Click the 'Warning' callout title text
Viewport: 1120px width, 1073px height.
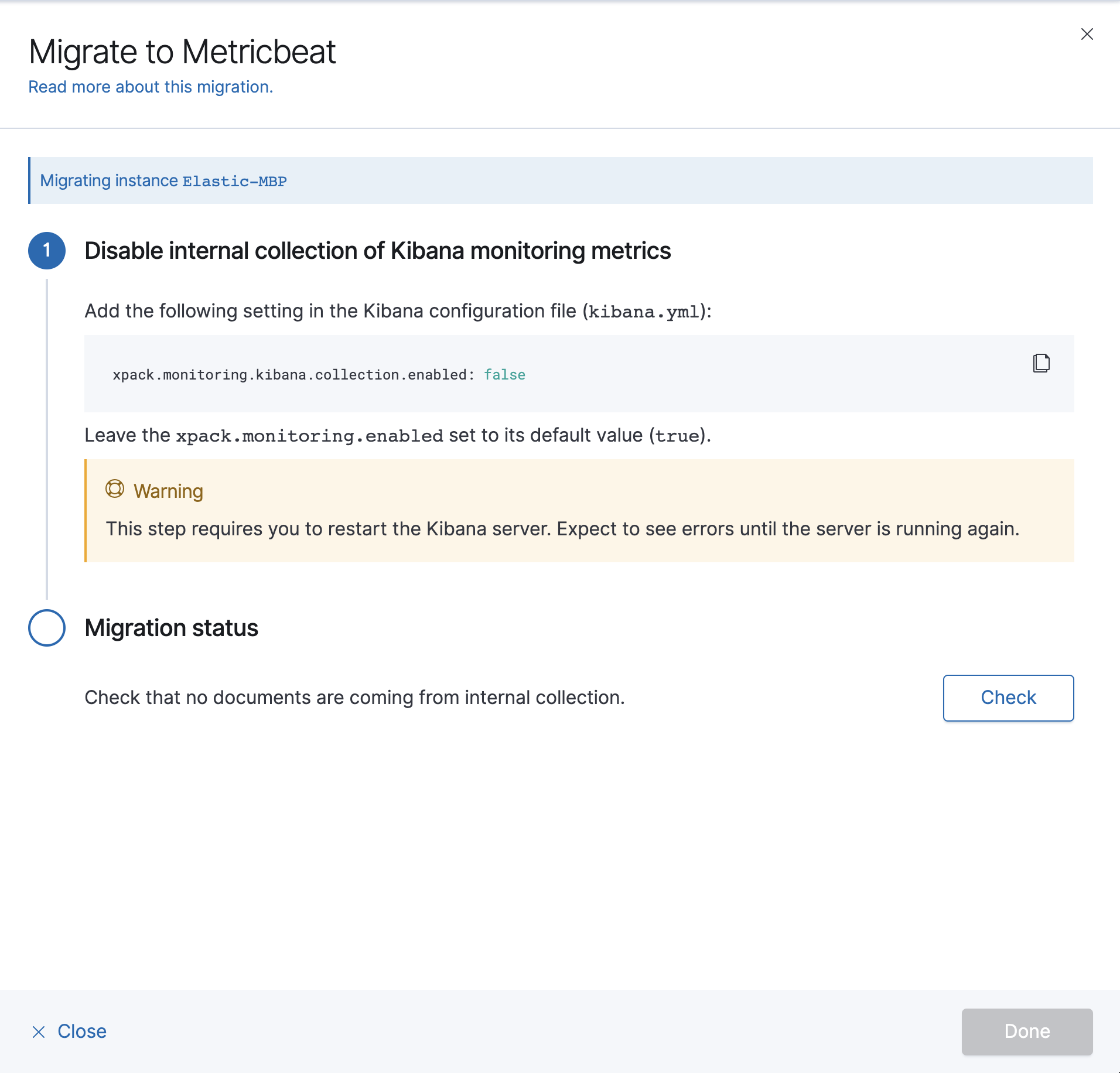pos(168,491)
